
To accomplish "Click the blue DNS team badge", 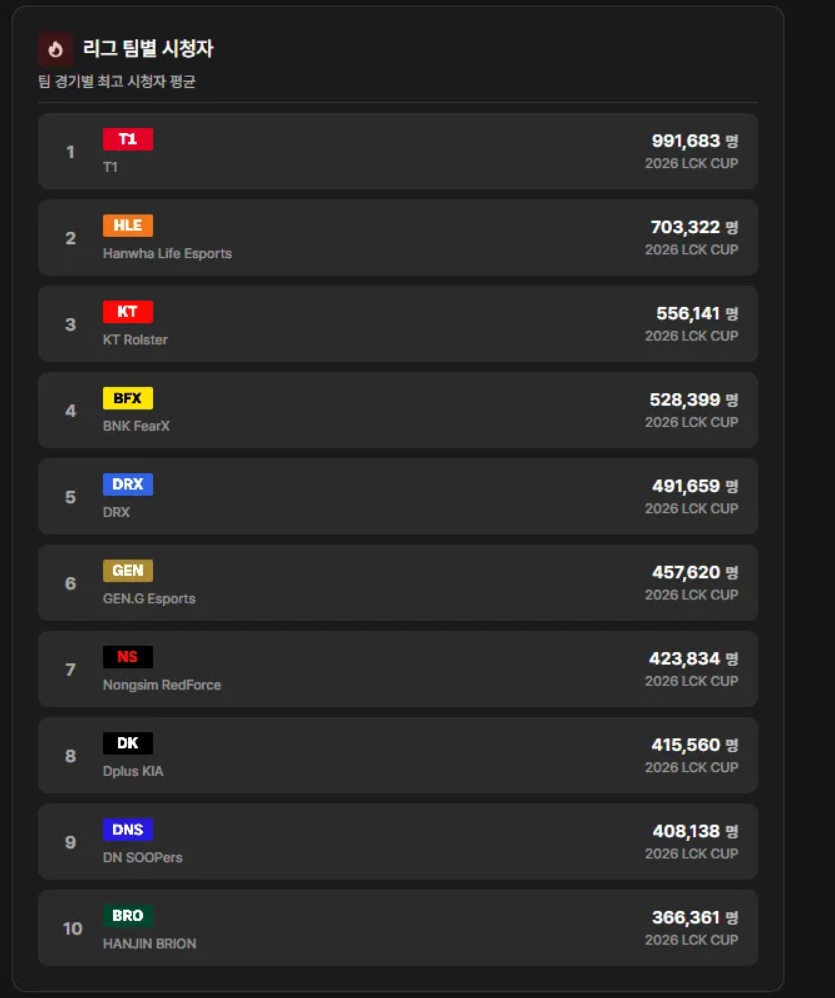I will tap(128, 829).
